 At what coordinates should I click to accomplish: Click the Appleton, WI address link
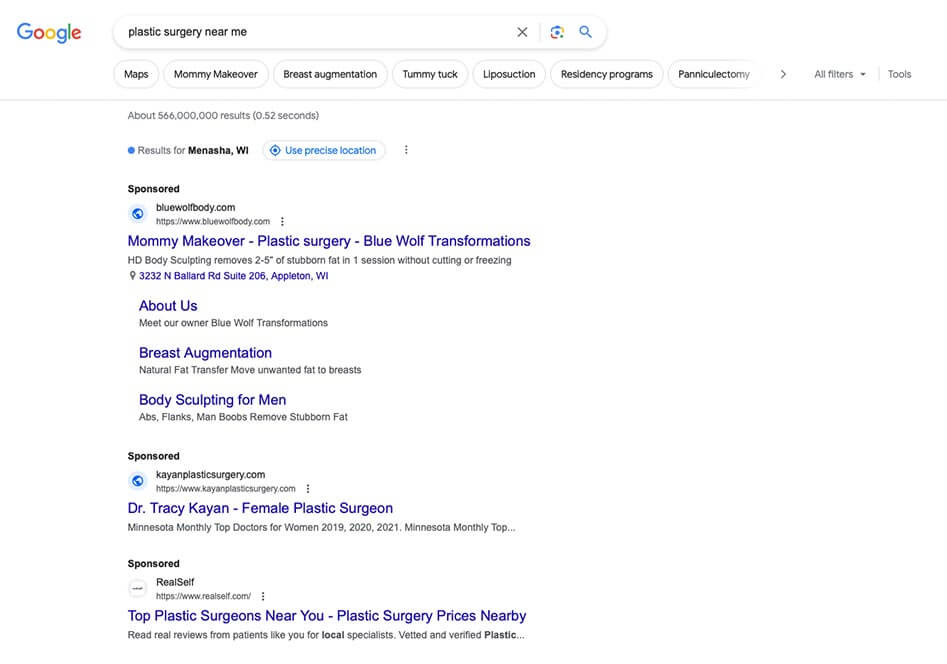point(233,276)
